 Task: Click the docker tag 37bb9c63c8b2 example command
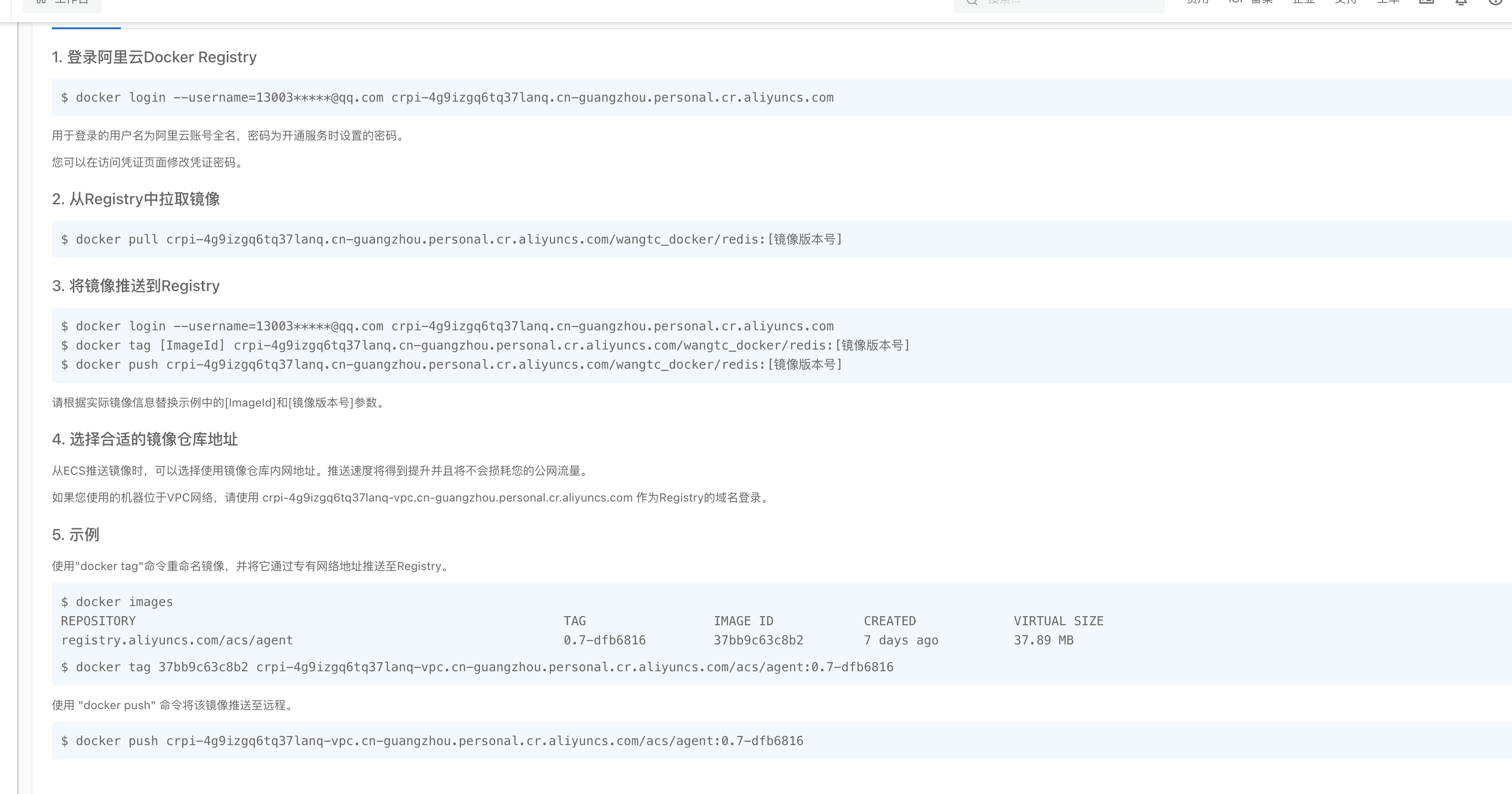pos(477,667)
